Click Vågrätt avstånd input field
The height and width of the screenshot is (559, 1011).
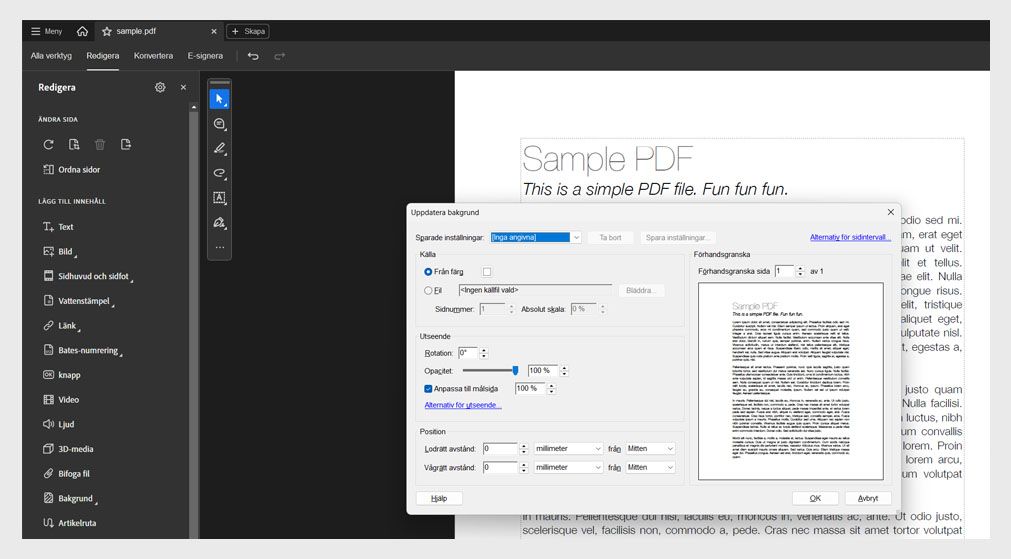click(500, 467)
